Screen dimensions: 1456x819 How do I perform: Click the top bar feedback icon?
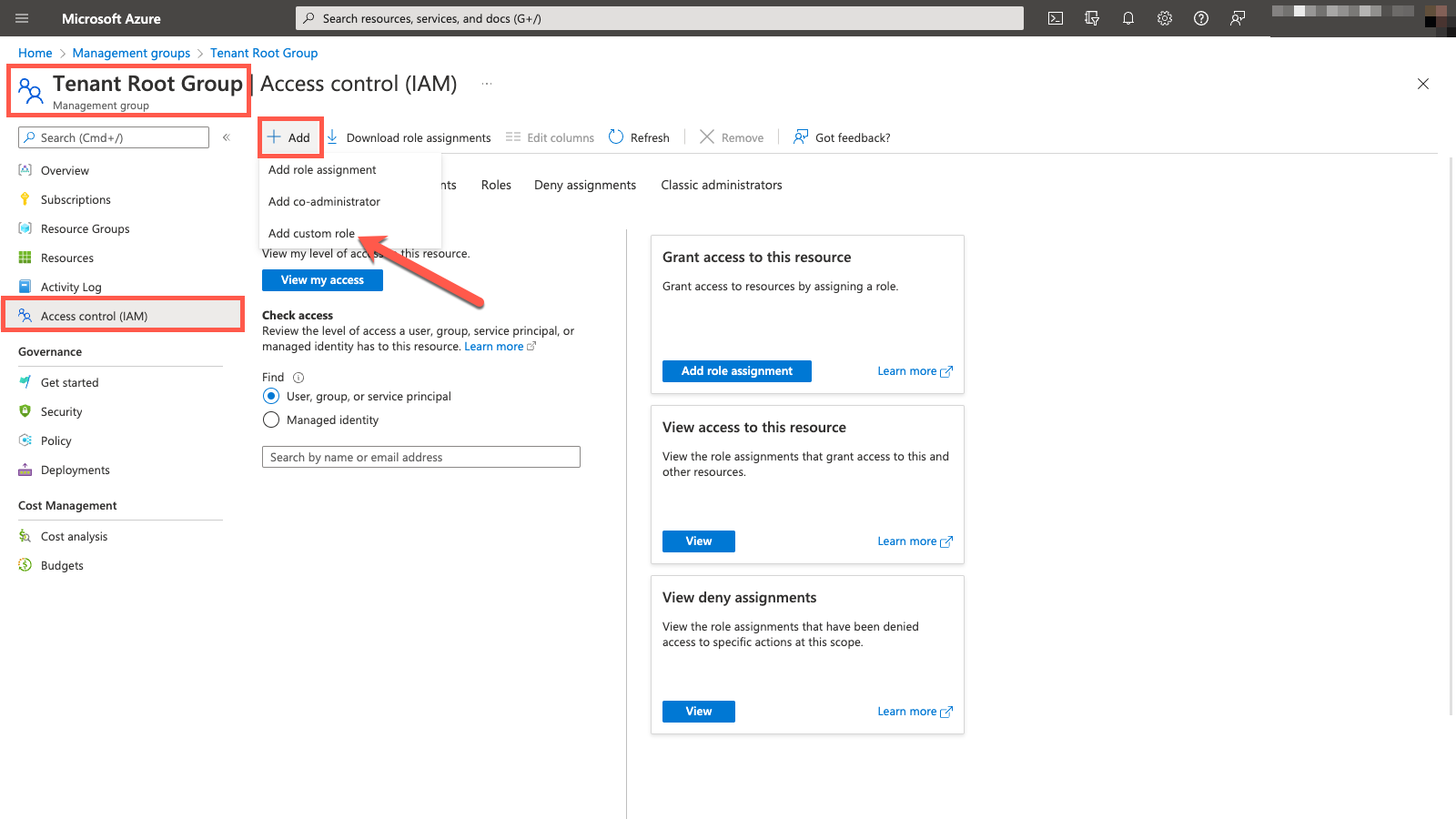(x=1238, y=18)
